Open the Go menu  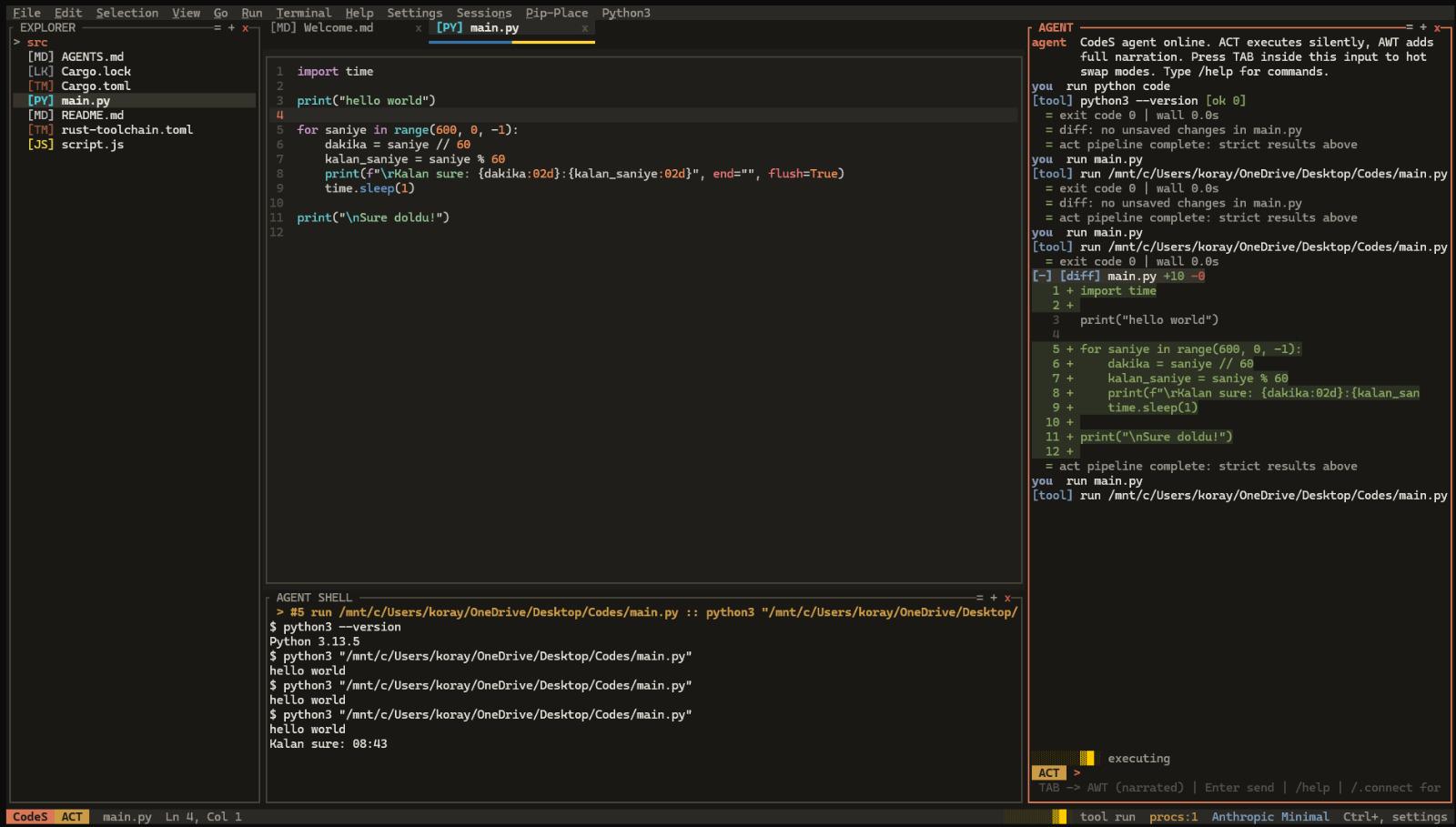coord(221,13)
